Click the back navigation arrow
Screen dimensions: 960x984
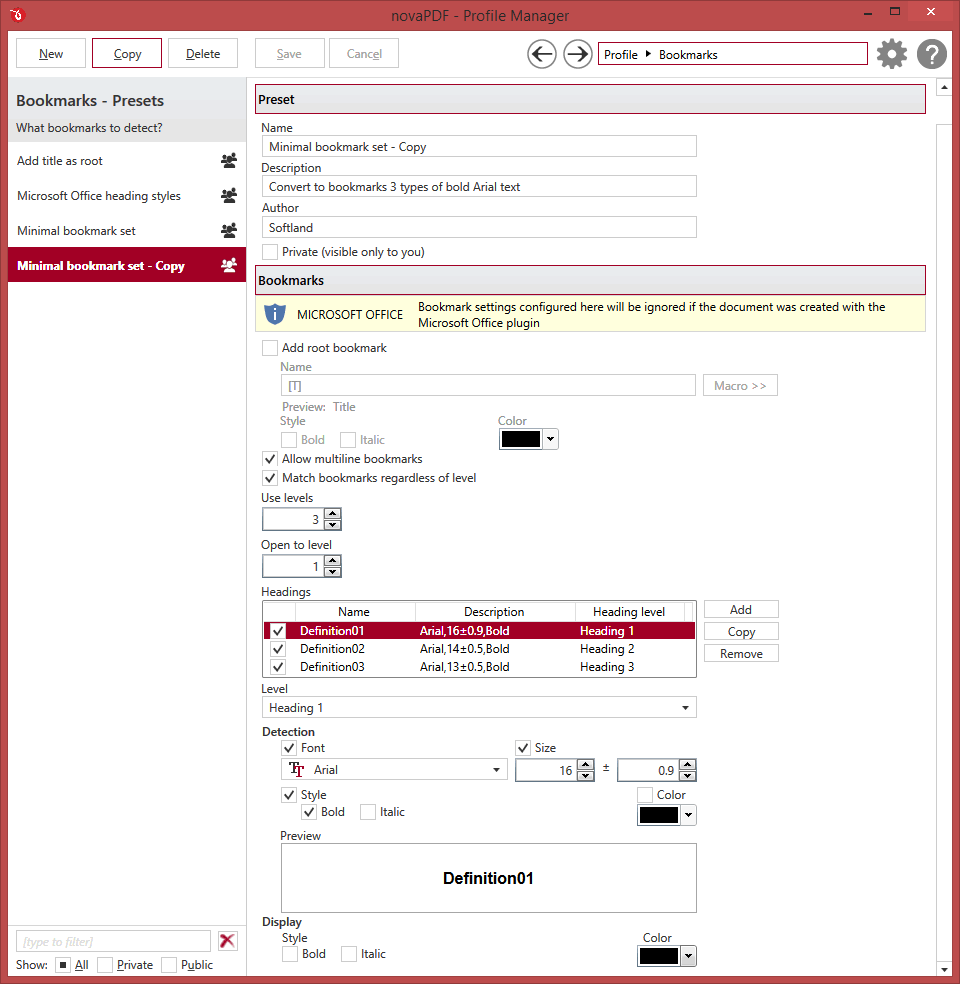(541, 54)
